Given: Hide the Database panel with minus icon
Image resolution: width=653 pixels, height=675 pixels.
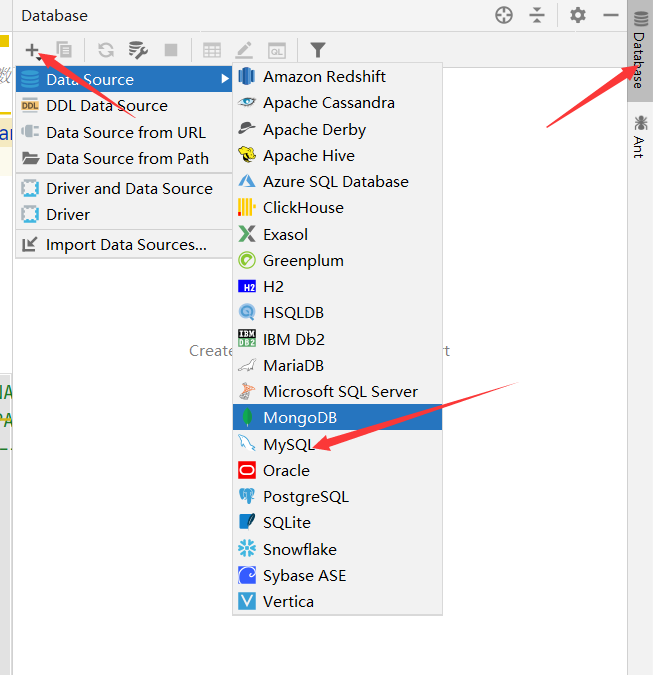Looking at the screenshot, I should (x=611, y=15).
